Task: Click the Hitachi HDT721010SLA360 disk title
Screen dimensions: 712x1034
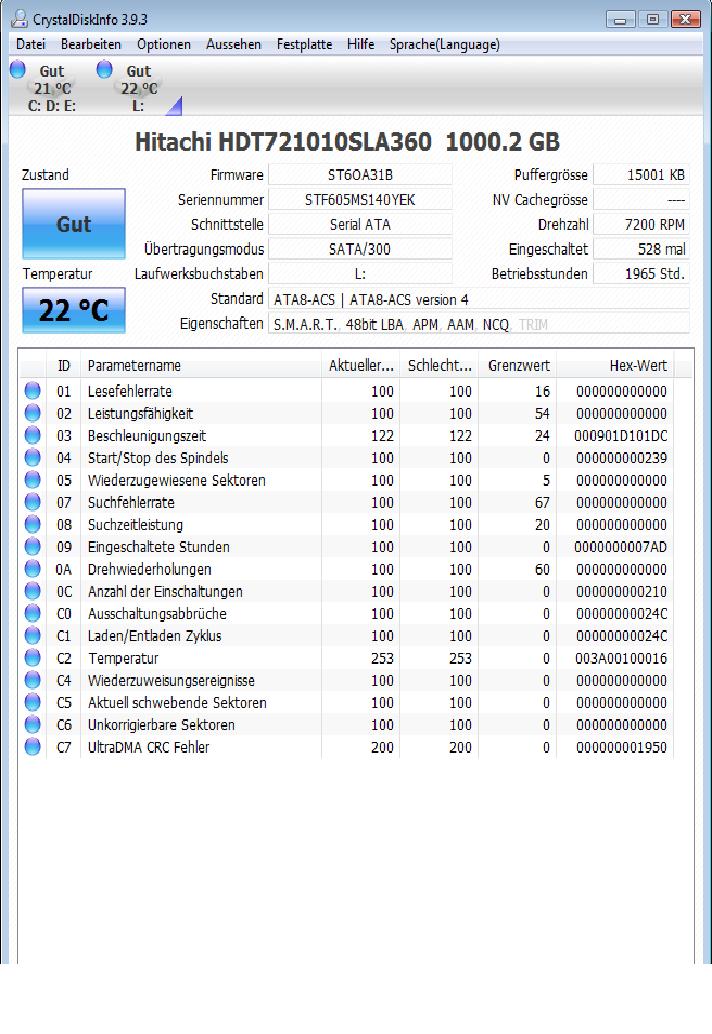Action: click(x=347, y=142)
